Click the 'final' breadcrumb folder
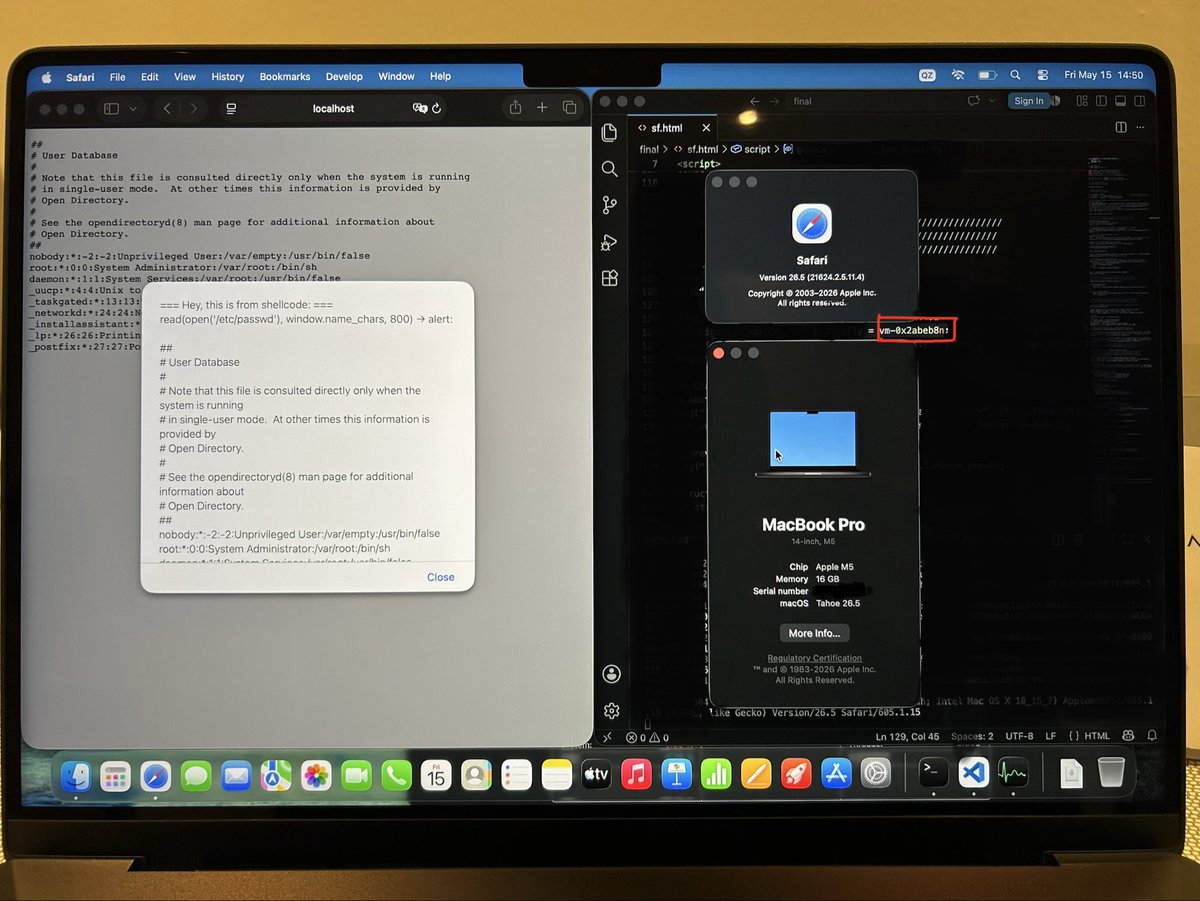 [x=649, y=149]
